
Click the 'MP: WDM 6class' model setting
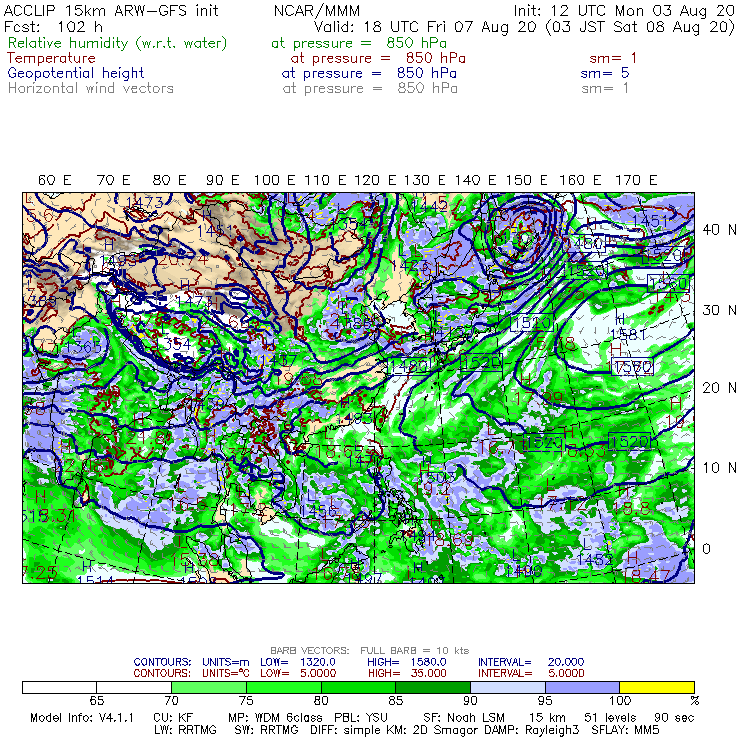click(x=275, y=718)
